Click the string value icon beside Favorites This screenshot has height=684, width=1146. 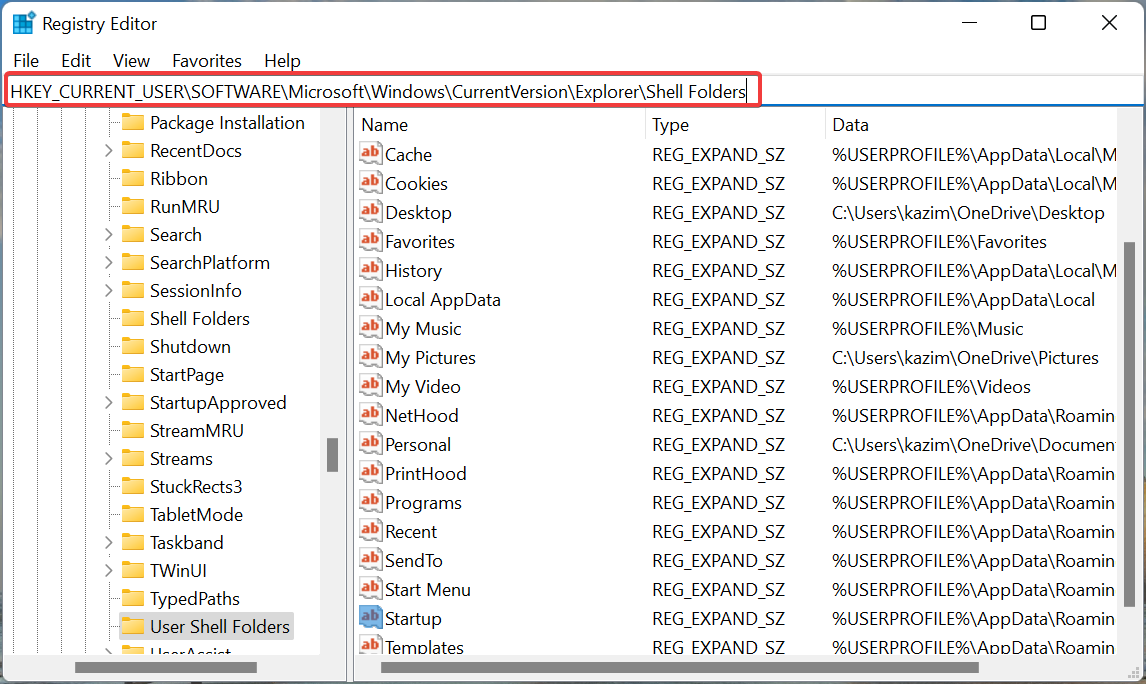click(371, 240)
